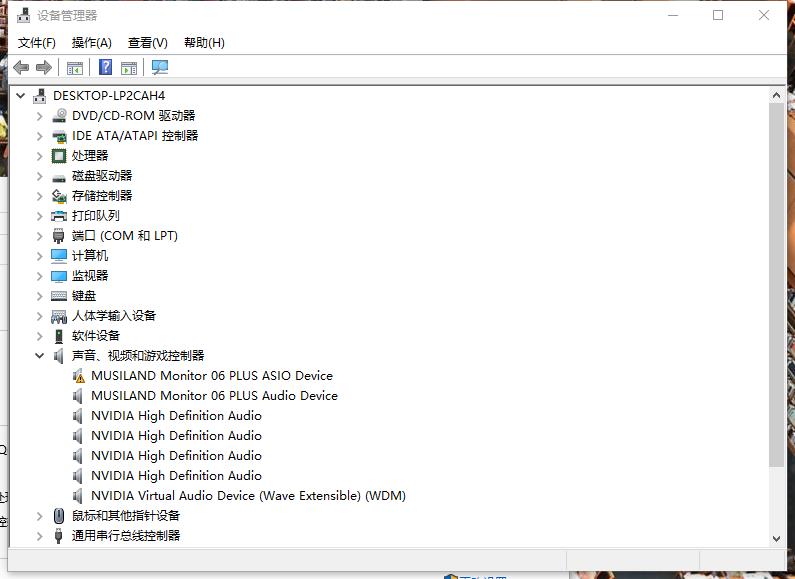
Task: Click the 处理器 processor chip icon
Action: tap(60, 156)
